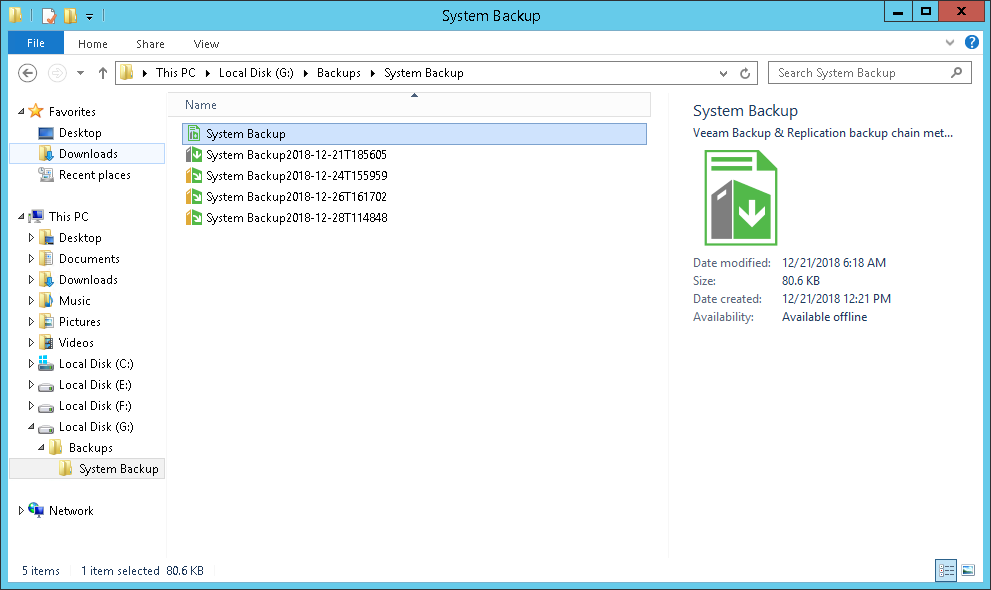Click Availability value Available offline
991x590 pixels.
click(824, 317)
